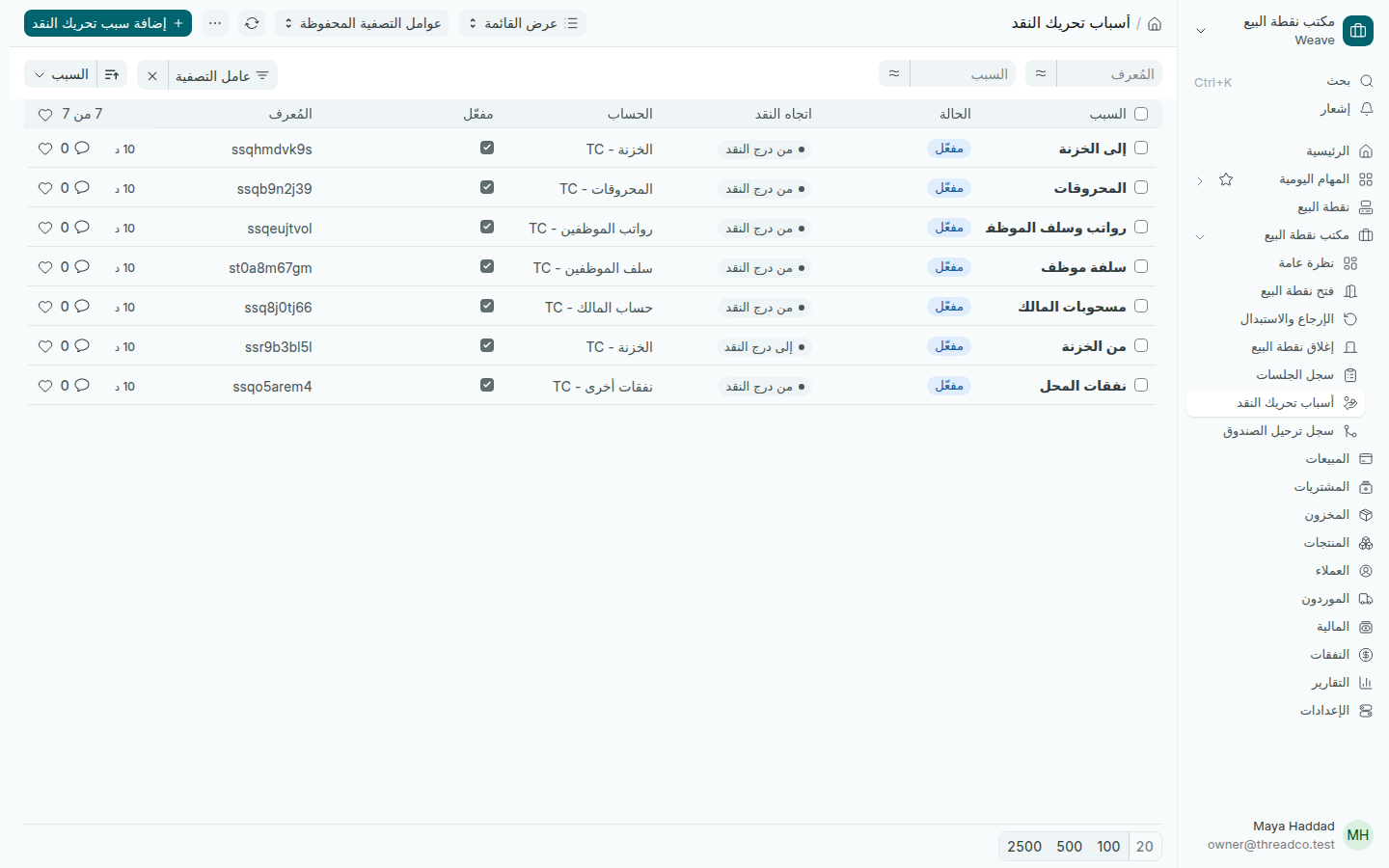Viewport: 1389px width, 868px height.
Task: Expand the workspace switcher chevron
Action: (1201, 31)
